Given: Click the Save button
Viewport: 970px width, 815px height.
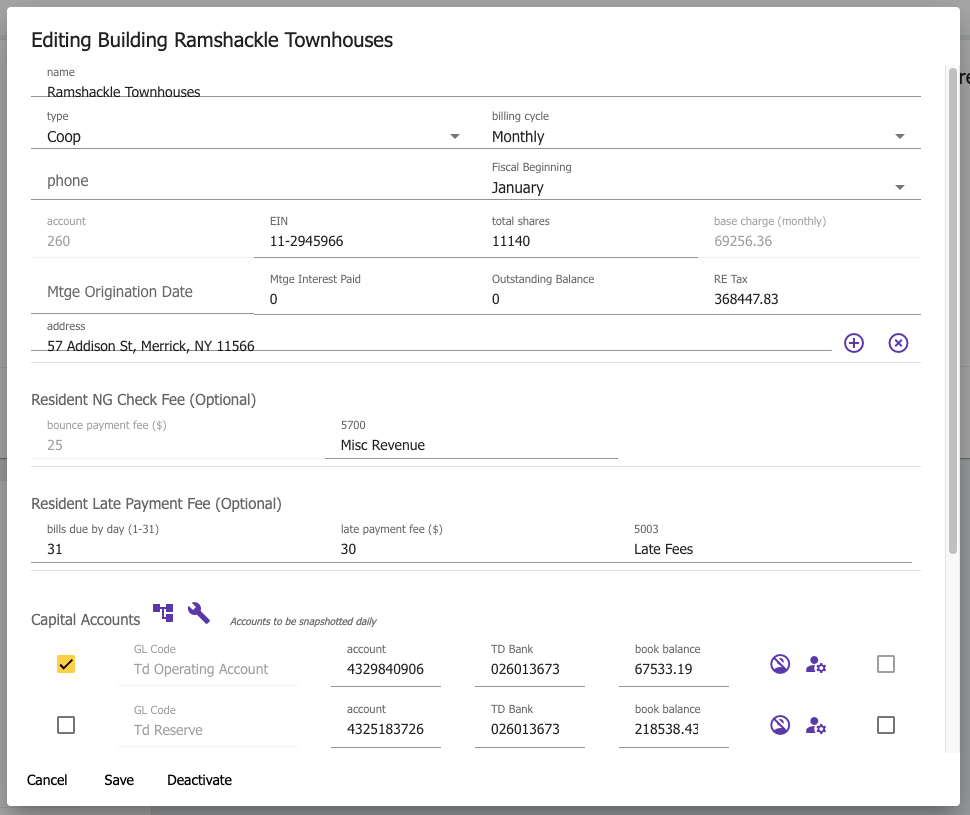Looking at the screenshot, I should coord(119,780).
